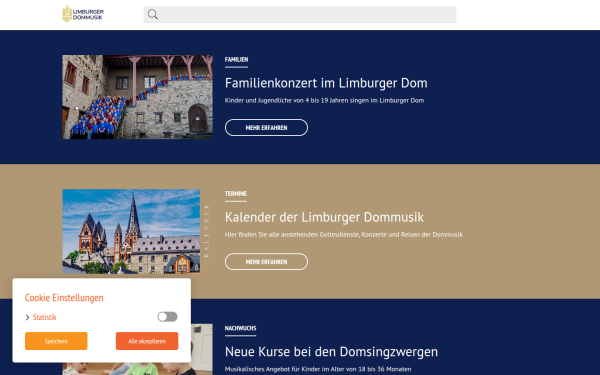Focus the search input field
600x375 pixels.
[300, 15]
